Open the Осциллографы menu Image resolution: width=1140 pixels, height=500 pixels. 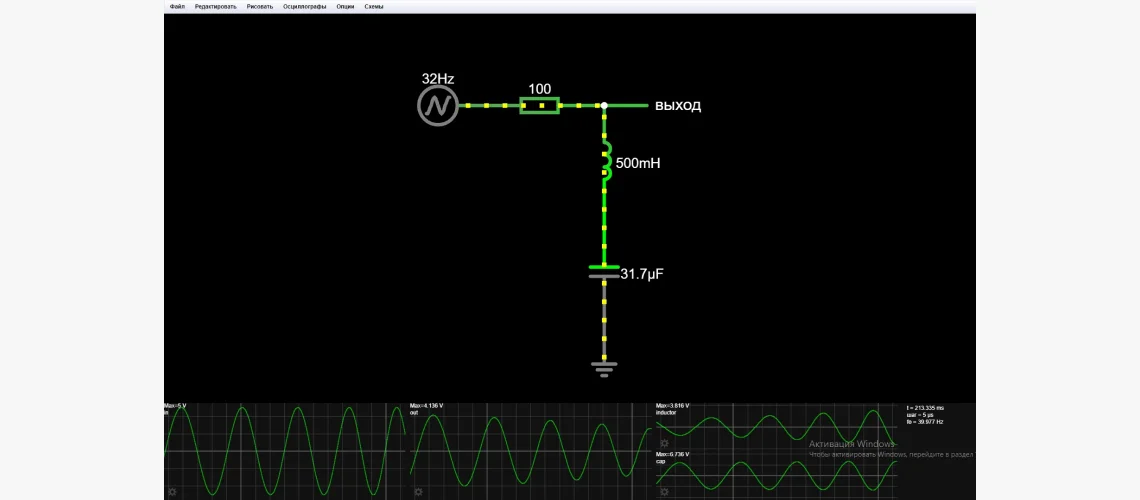[304, 6]
